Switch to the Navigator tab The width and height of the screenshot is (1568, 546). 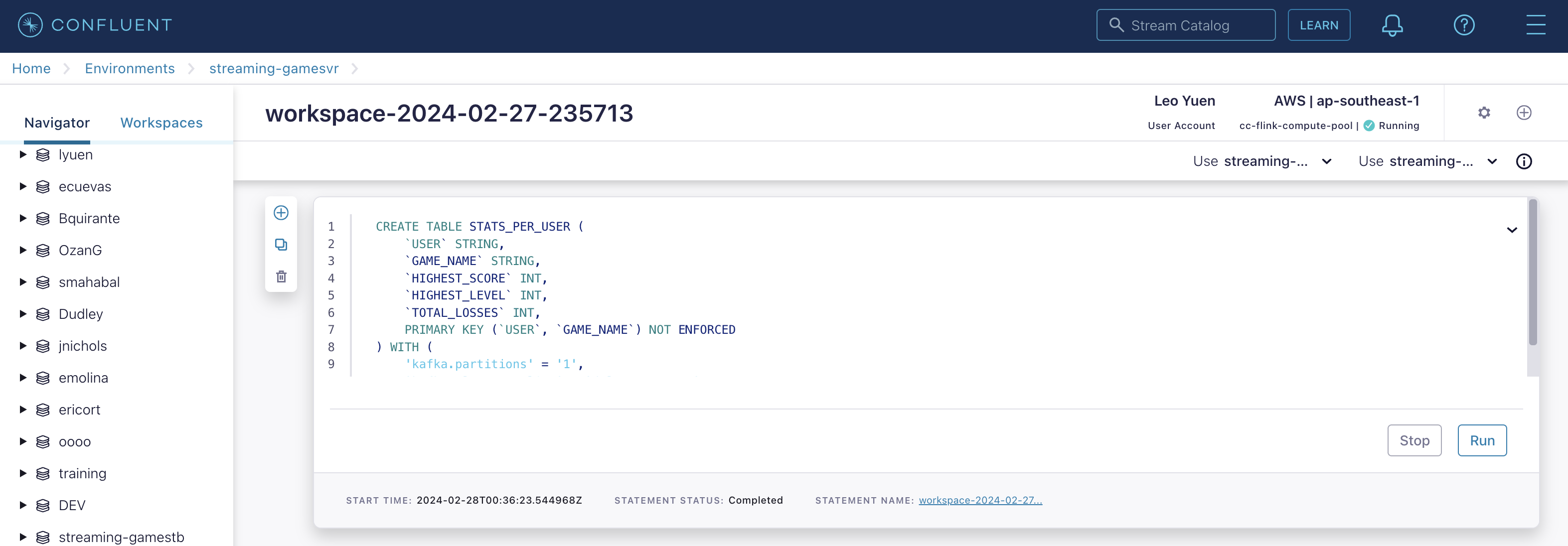pos(56,122)
